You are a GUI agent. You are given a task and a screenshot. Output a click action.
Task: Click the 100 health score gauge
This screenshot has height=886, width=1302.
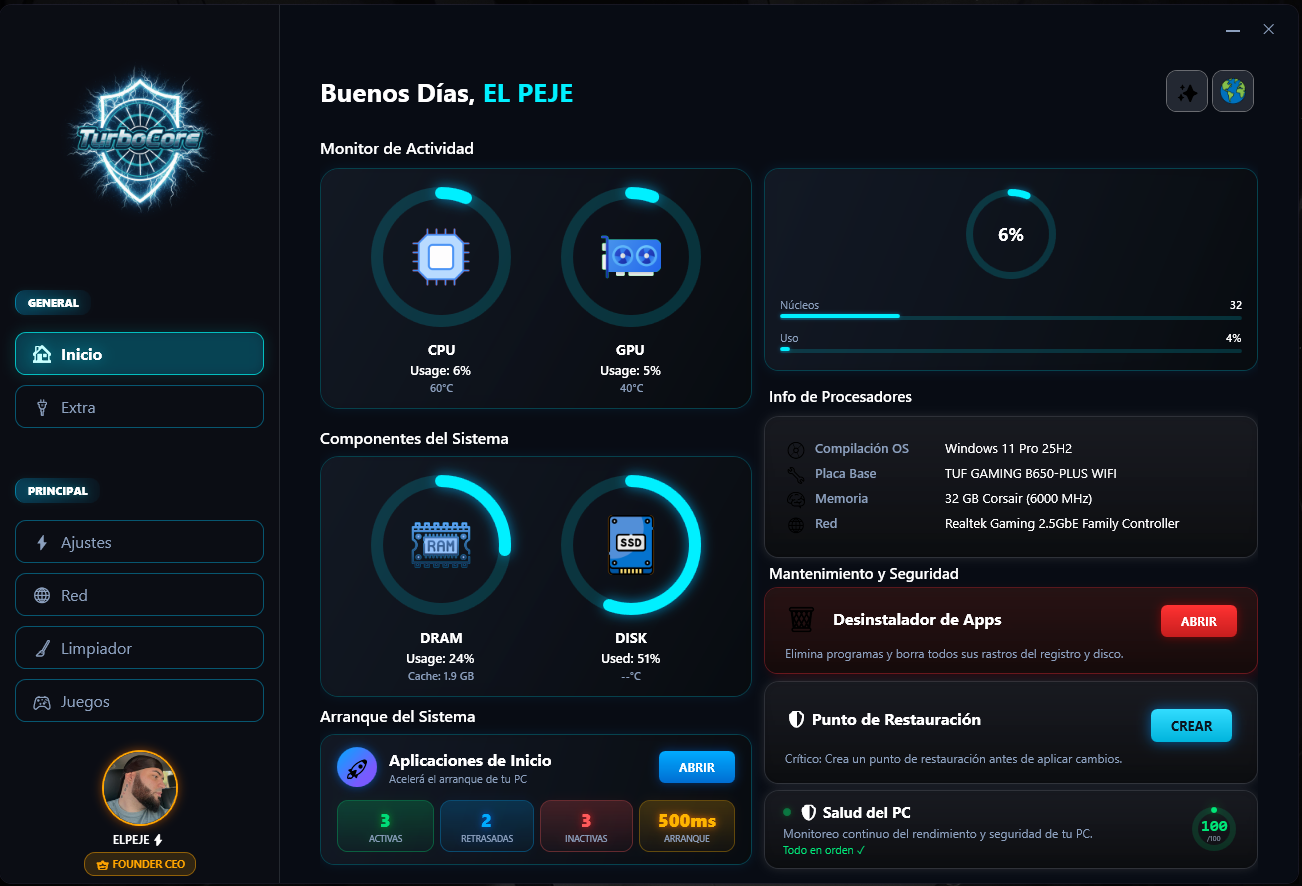coord(1214,829)
